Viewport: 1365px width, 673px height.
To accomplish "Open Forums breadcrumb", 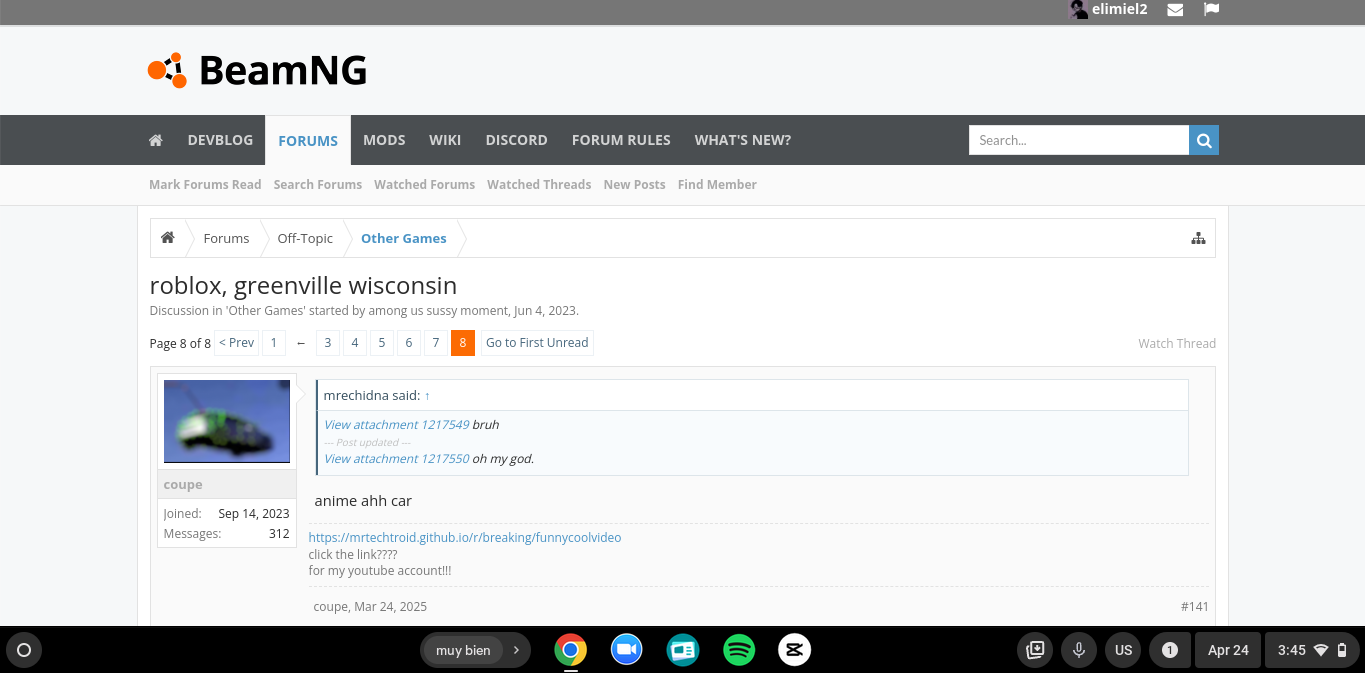I will 226,238.
